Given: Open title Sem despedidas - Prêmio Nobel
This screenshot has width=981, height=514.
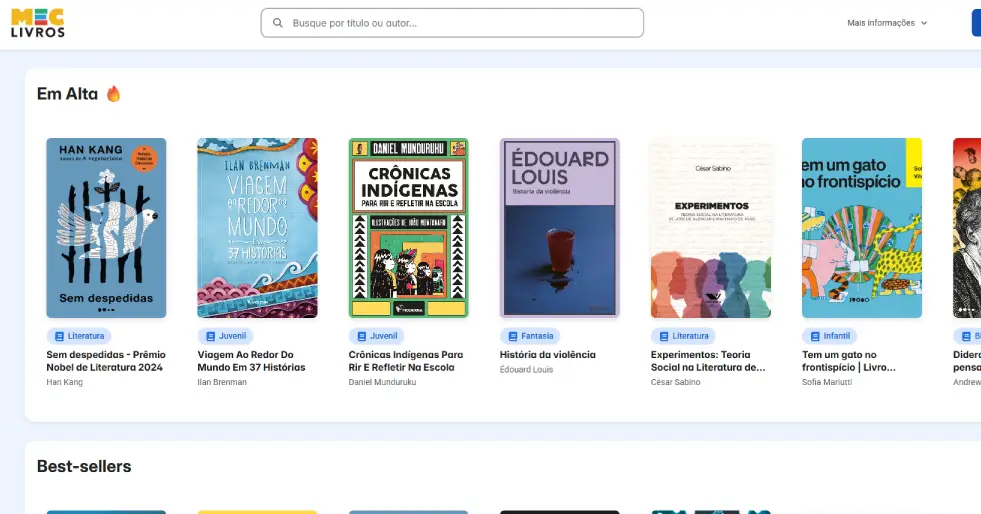Looking at the screenshot, I should [x=106, y=361].
